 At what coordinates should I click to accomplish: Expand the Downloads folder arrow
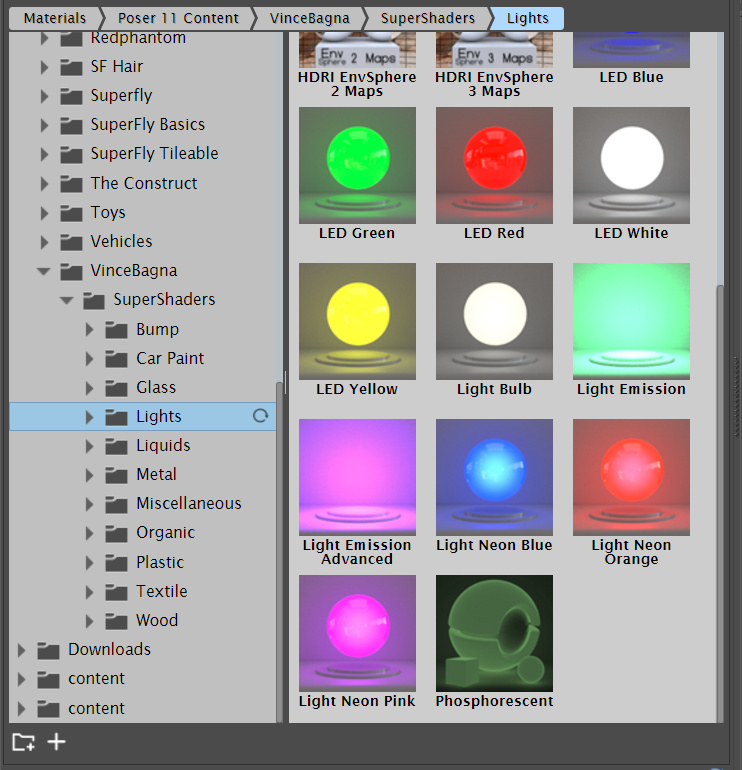pyautogui.click(x=22, y=650)
